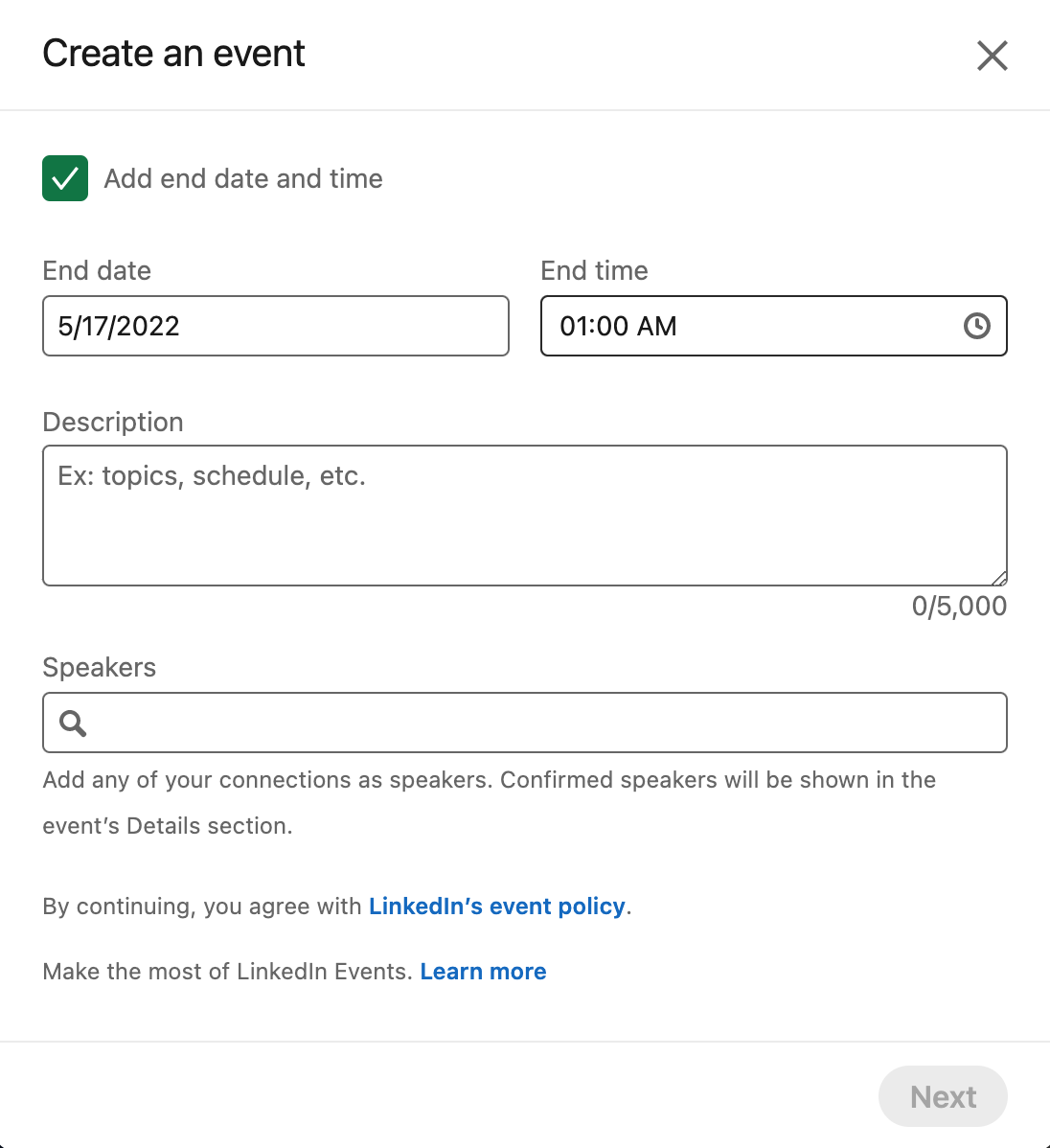Click the 'Add end date and time' label
This screenshot has height=1148, width=1050.
(x=243, y=179)
